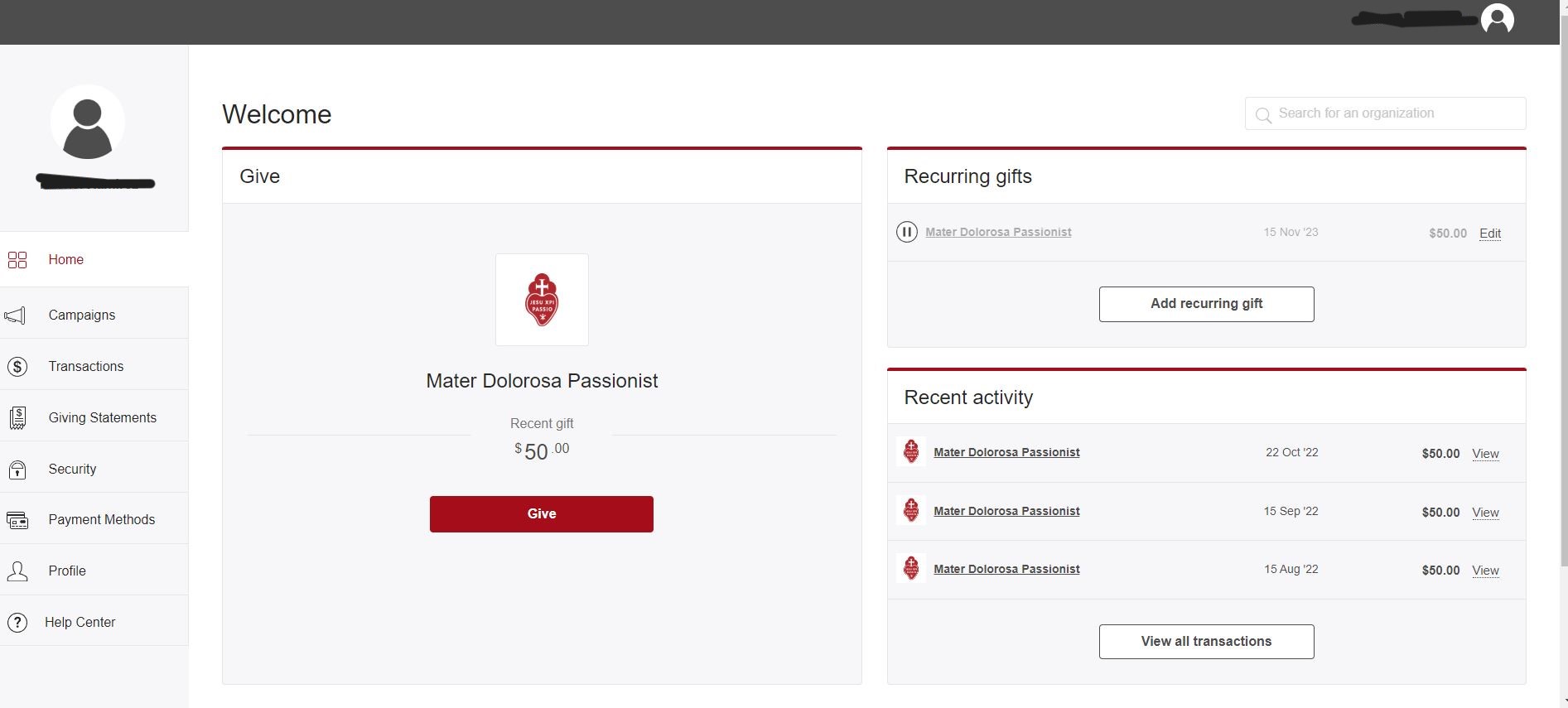Focus the Search for an organization field
Image resolution: width=1568 pixels, height=708 pixels.
coord(1385,113)
